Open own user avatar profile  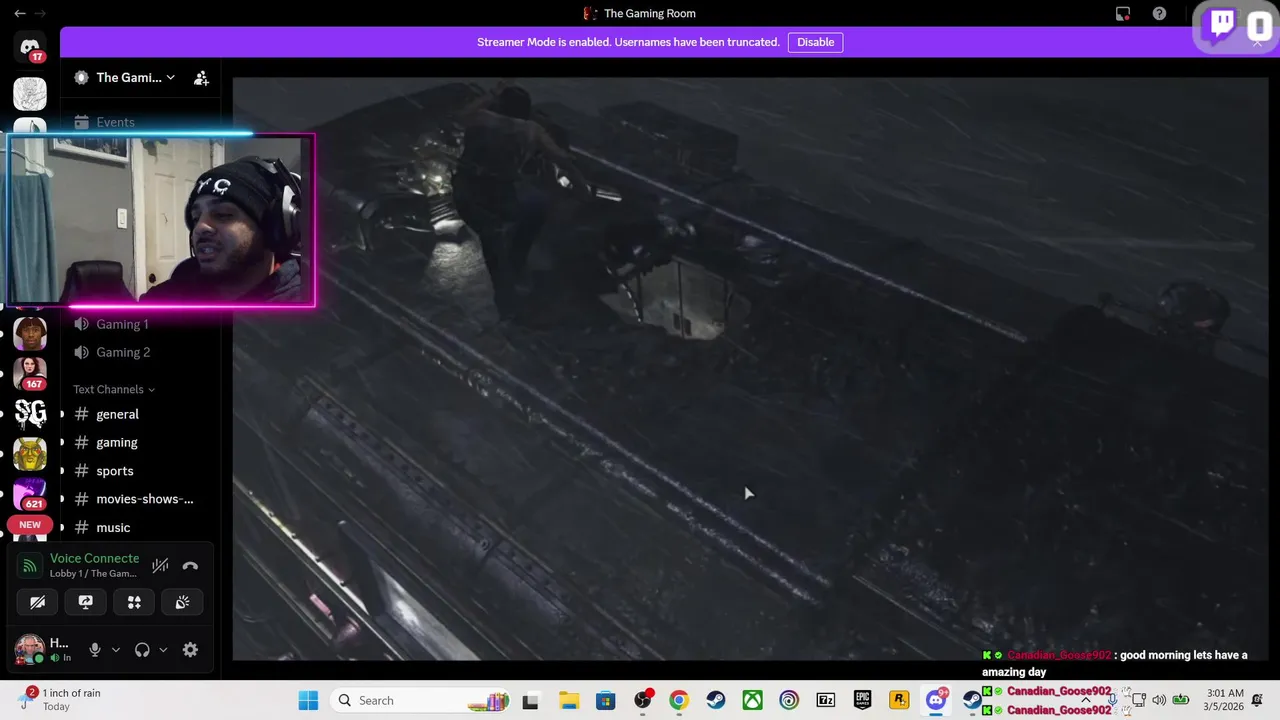point(29,649)
